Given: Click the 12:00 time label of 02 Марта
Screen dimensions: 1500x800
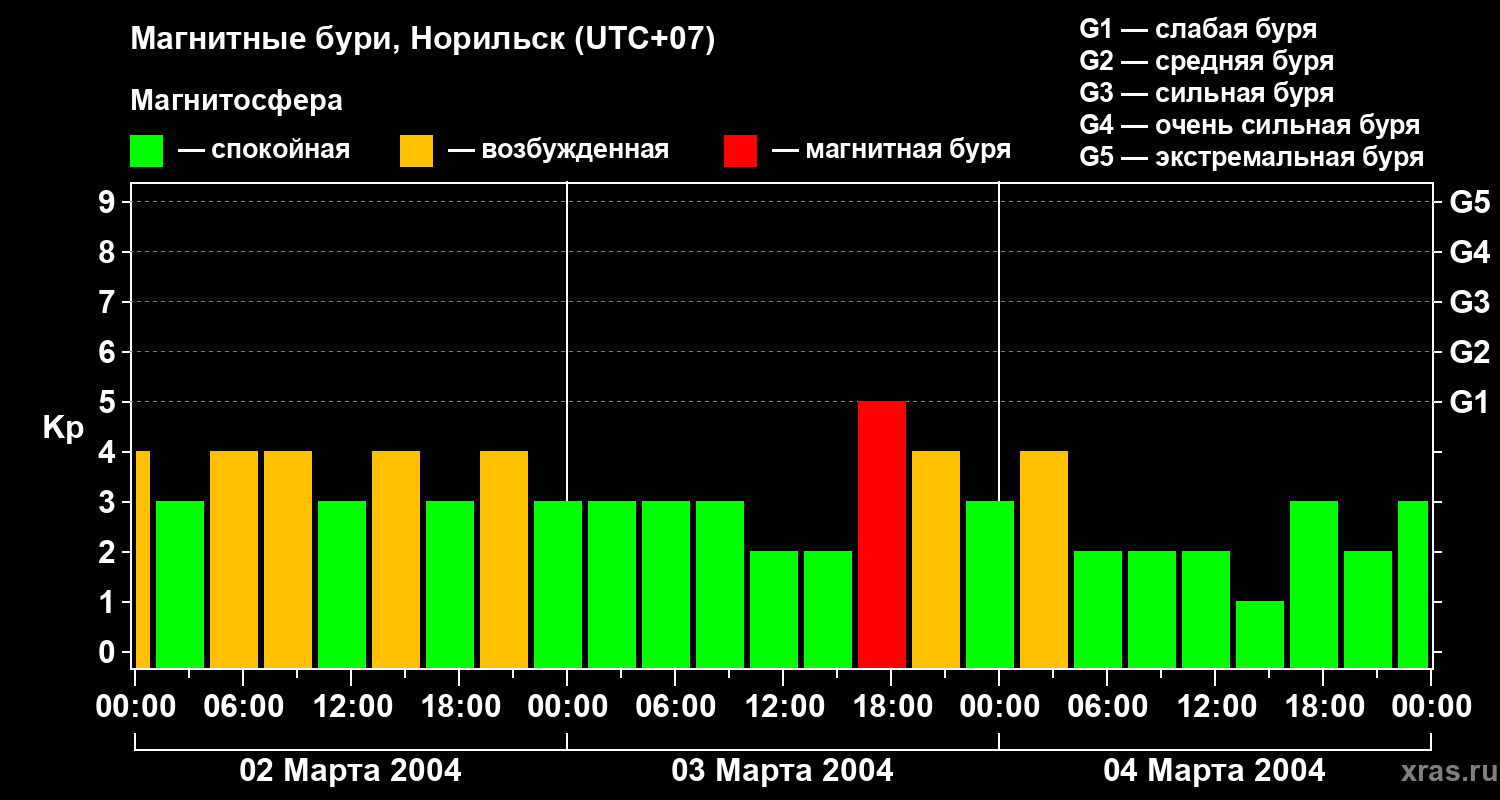Looking at the screenshot, I should 352,707.
